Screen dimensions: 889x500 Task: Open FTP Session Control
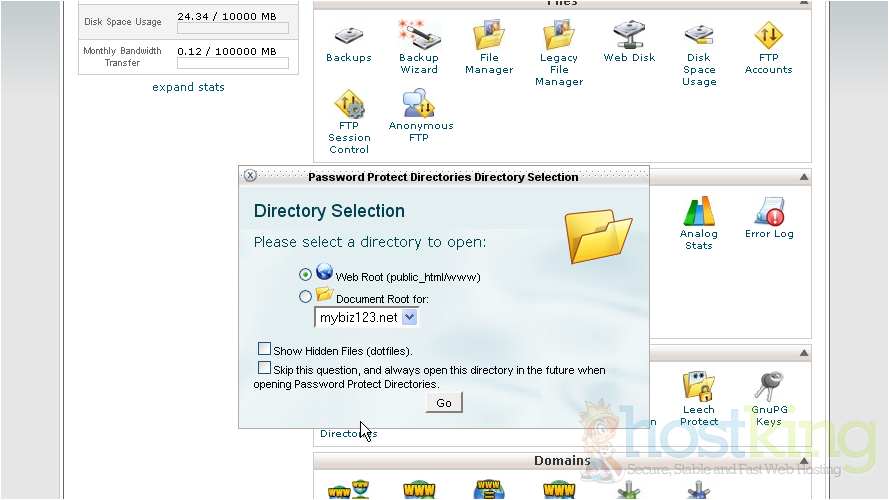coord(349,122)
